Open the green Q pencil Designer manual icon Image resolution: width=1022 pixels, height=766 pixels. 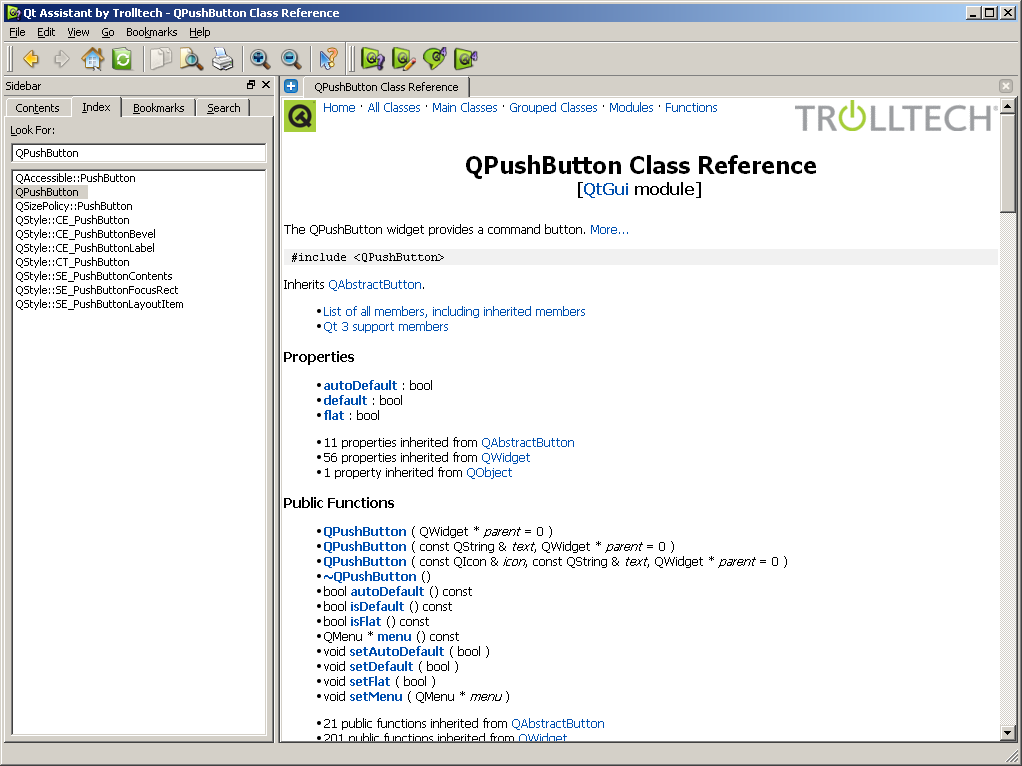tap(404, 59)
